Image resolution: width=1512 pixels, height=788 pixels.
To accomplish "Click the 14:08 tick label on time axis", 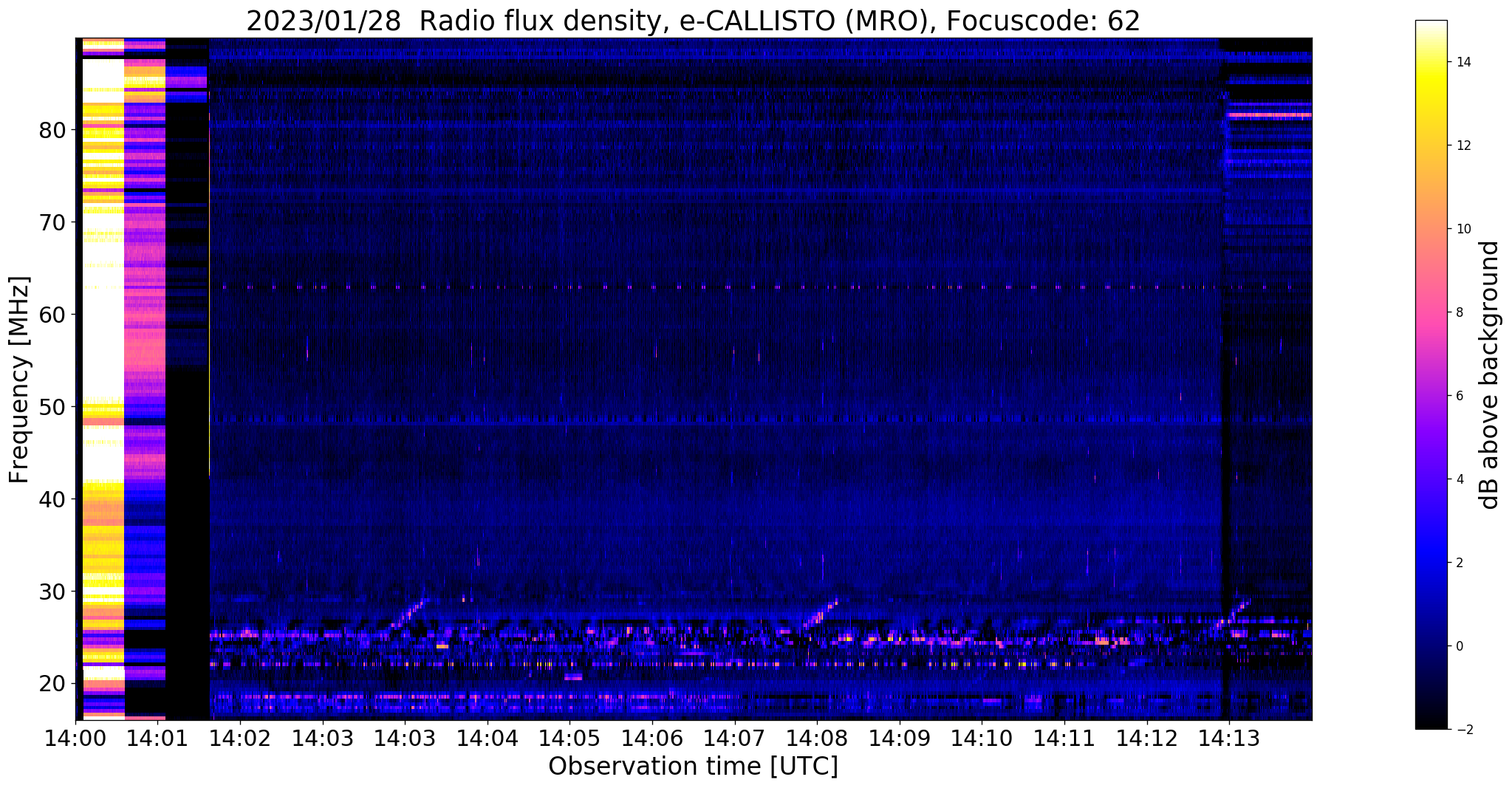I will 817,738.
